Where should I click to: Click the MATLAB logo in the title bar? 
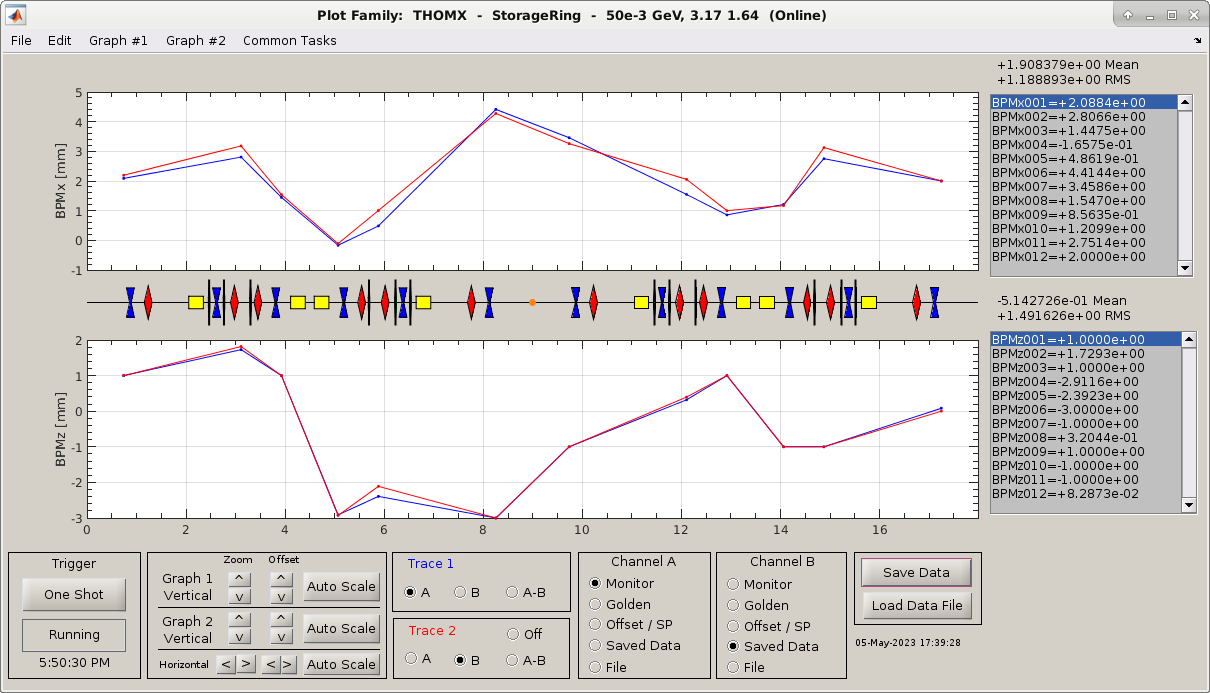coord(18,15)
